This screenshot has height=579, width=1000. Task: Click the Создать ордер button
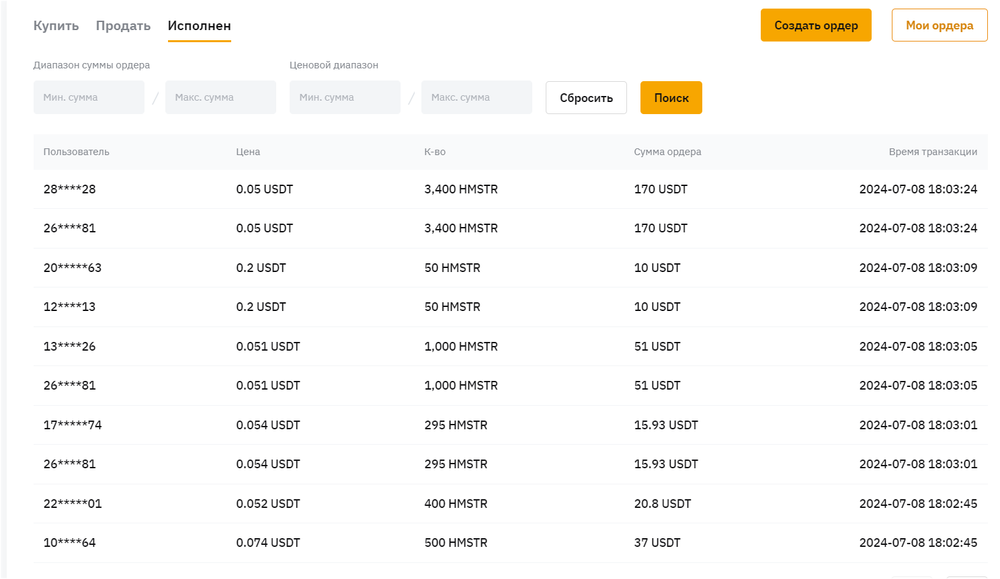[816, 26]
